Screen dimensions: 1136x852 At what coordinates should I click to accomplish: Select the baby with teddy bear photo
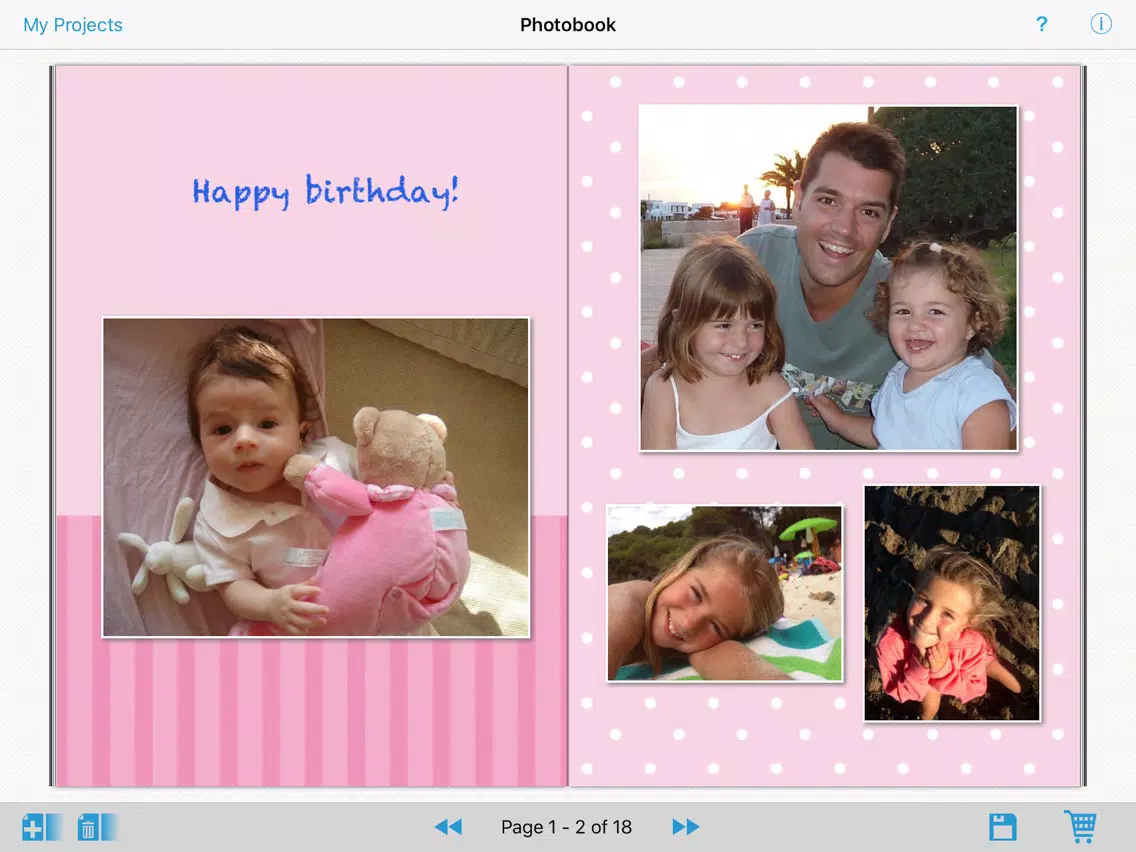click(x=316, y=477)
